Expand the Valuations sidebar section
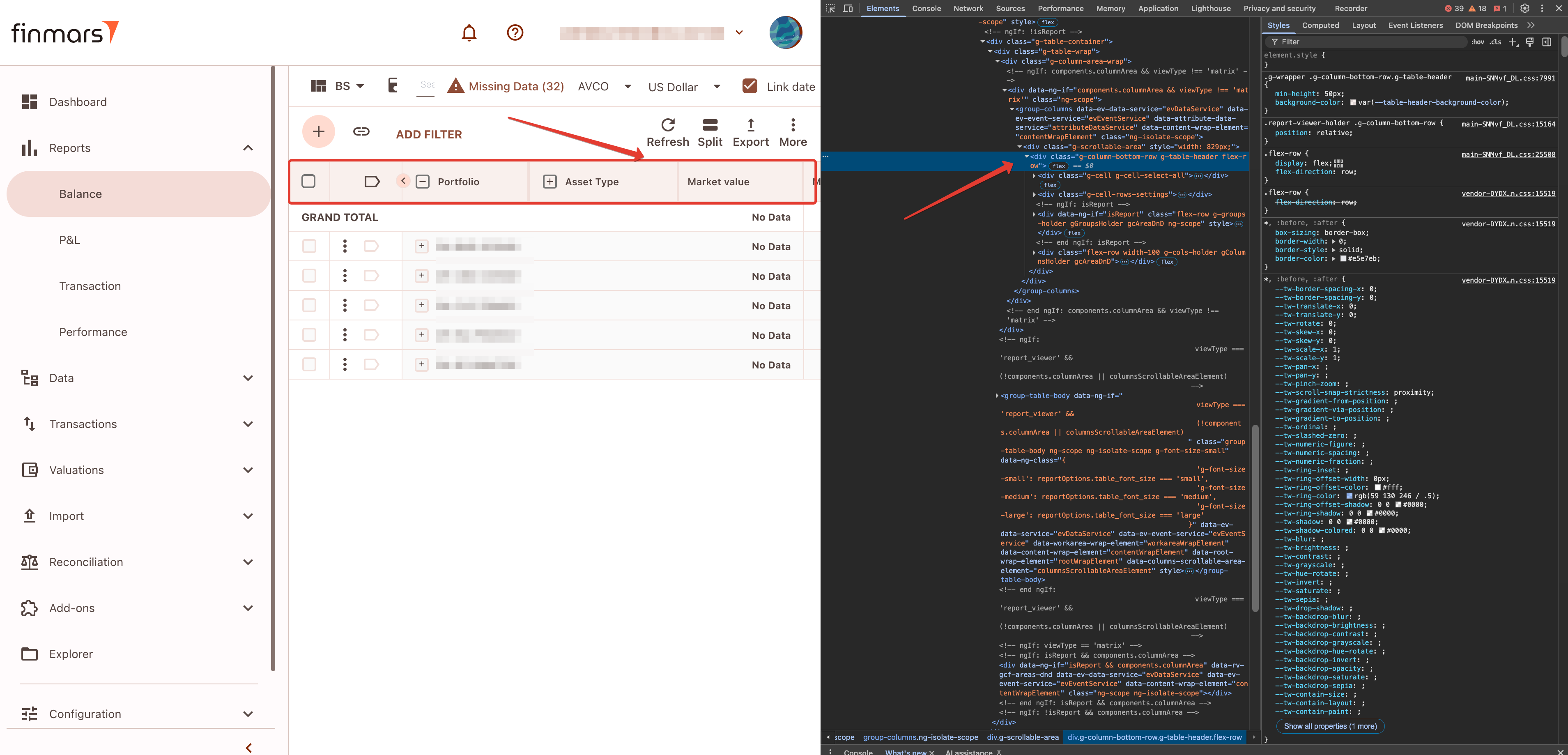 coord(248,470)
